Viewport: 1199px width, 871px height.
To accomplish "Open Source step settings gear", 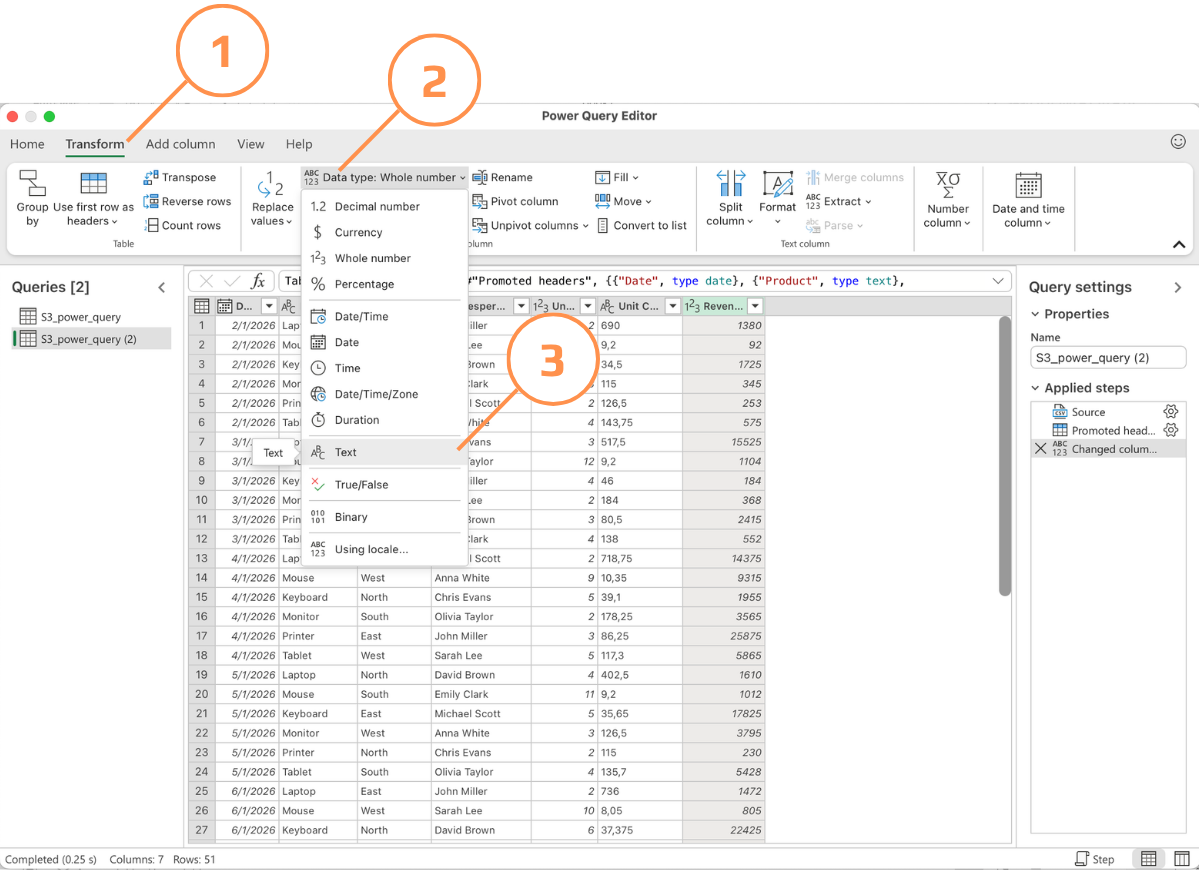I will coord(1171,411).
